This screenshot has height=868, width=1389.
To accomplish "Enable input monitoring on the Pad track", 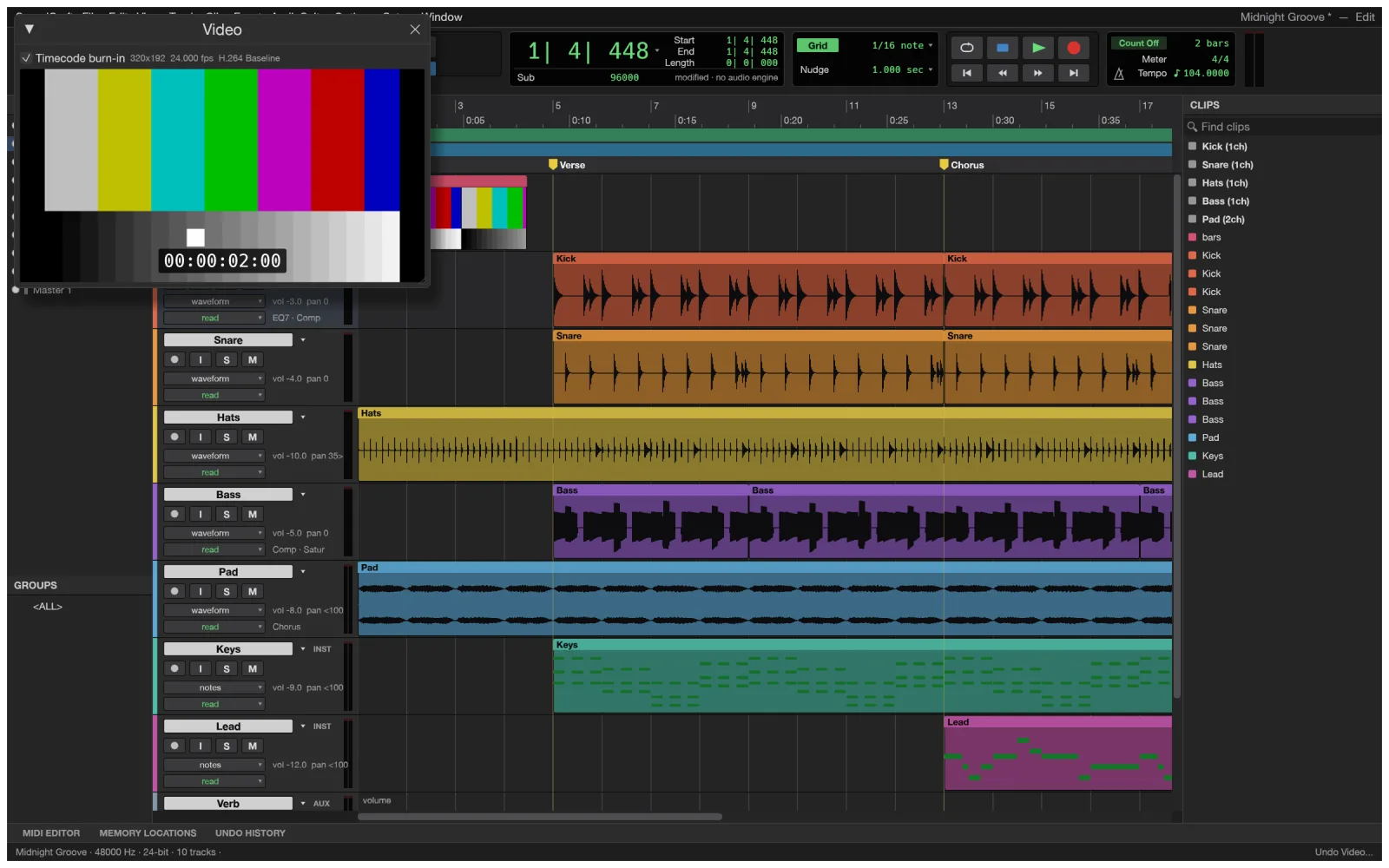I will pyautogui.click(x=201, y=591).
